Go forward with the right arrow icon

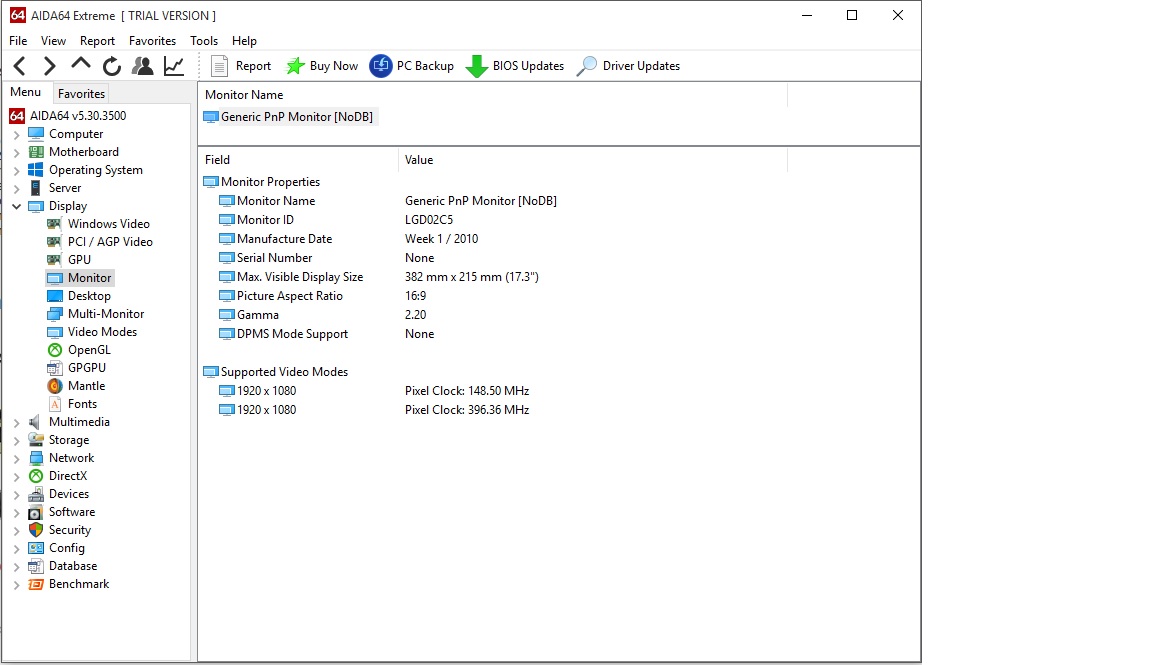tap(49, 66)
